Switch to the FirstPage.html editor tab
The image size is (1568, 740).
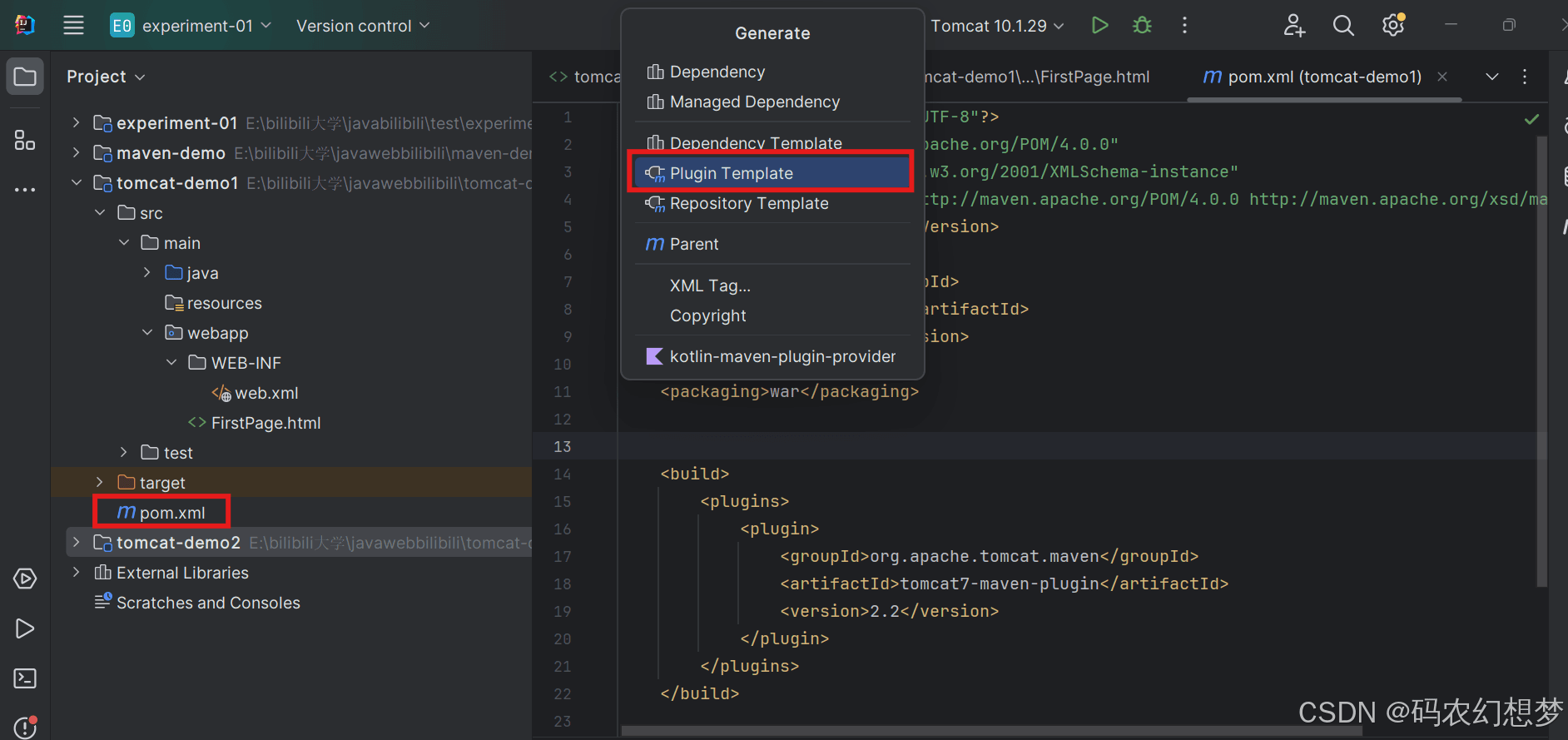point(1040,77)
